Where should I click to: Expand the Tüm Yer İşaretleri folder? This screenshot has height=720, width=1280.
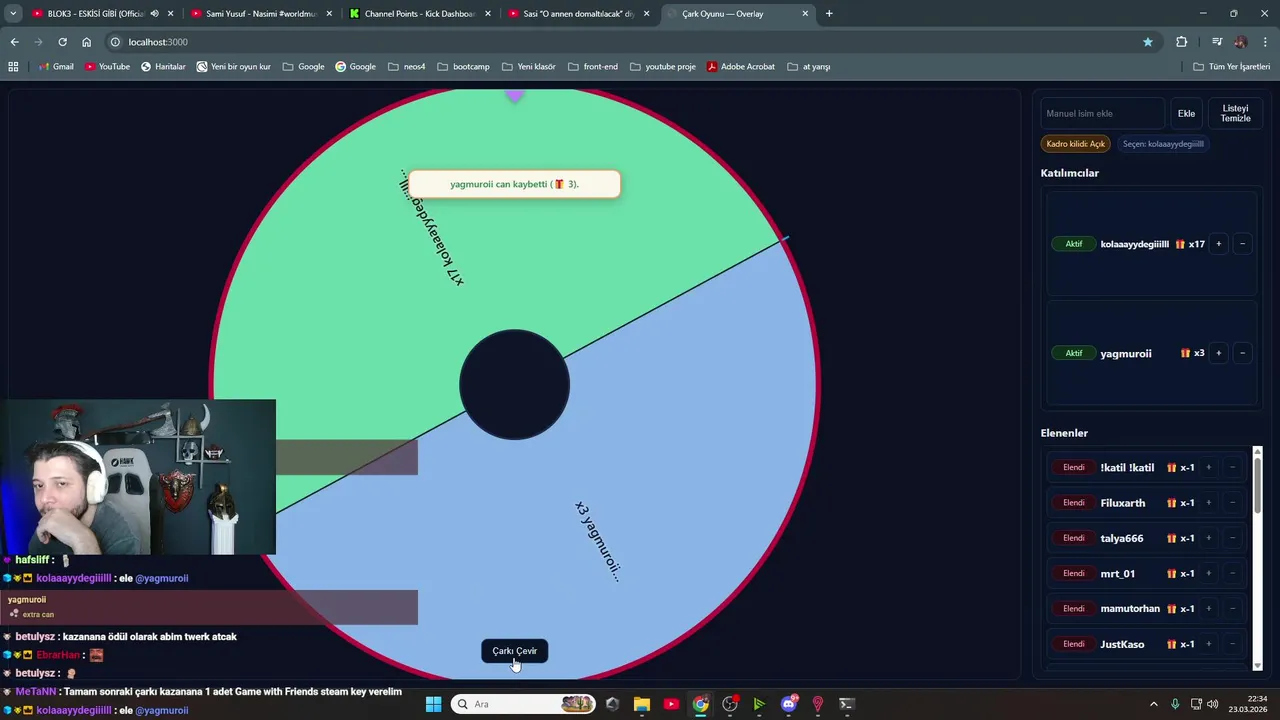point(1232,67)
